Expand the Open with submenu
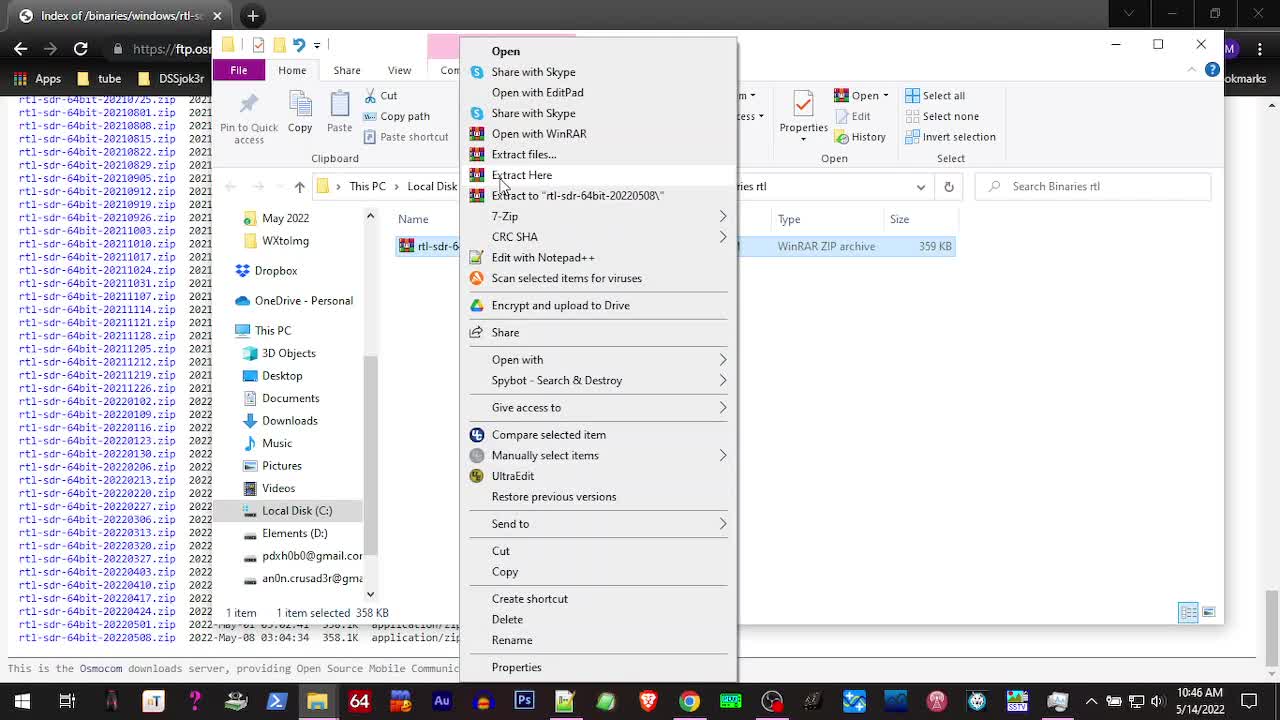 pyautogui.click(x=517, y=359)
